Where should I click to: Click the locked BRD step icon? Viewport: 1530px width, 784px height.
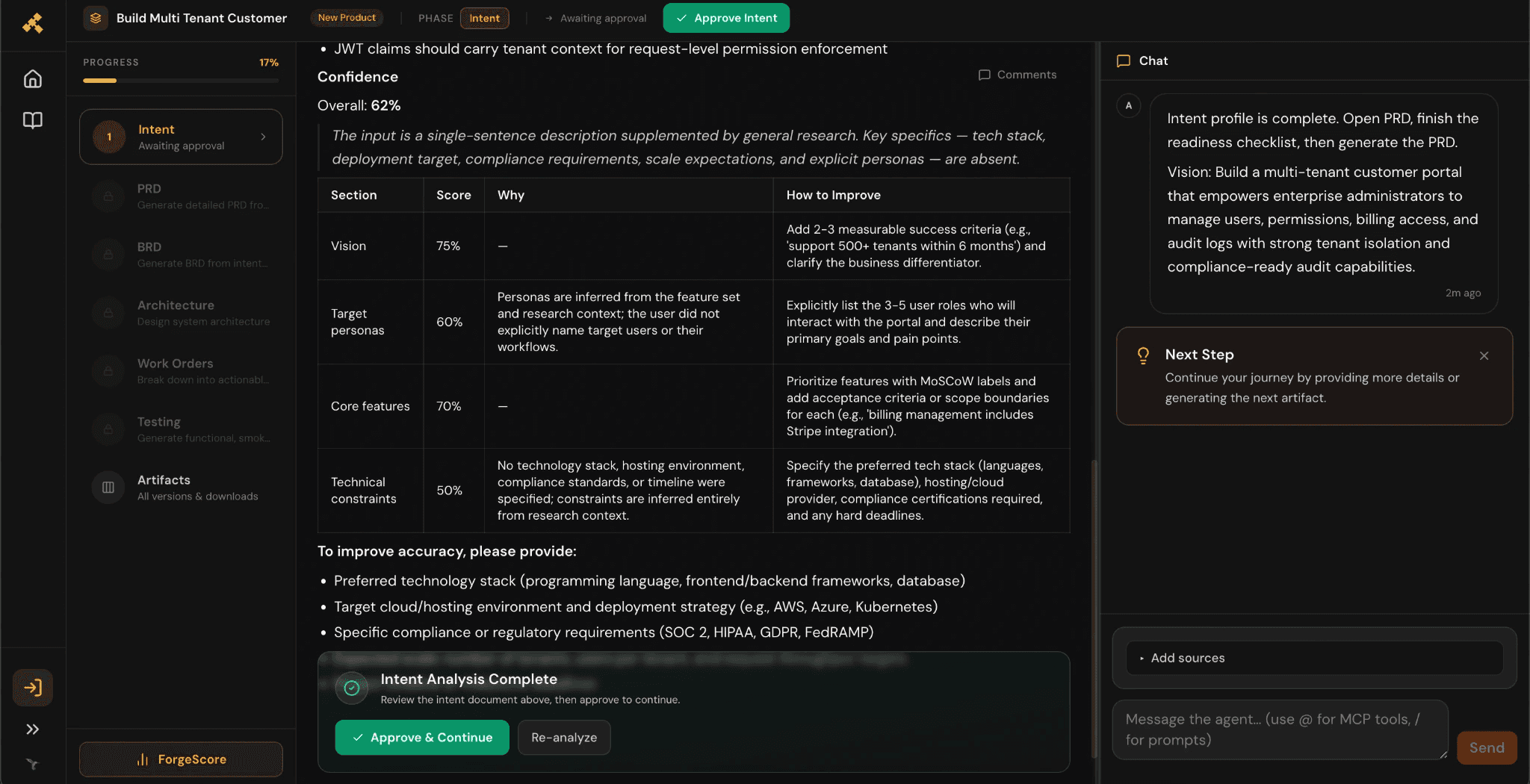[x=108, y=255]
